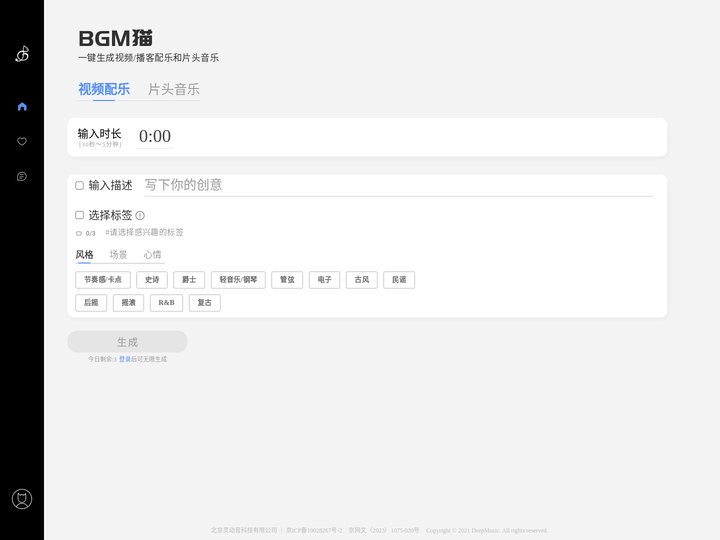This screenshot has height=540, width=720.
Task: Choose the 电子 tag
Action: click(x=325, y=280)
